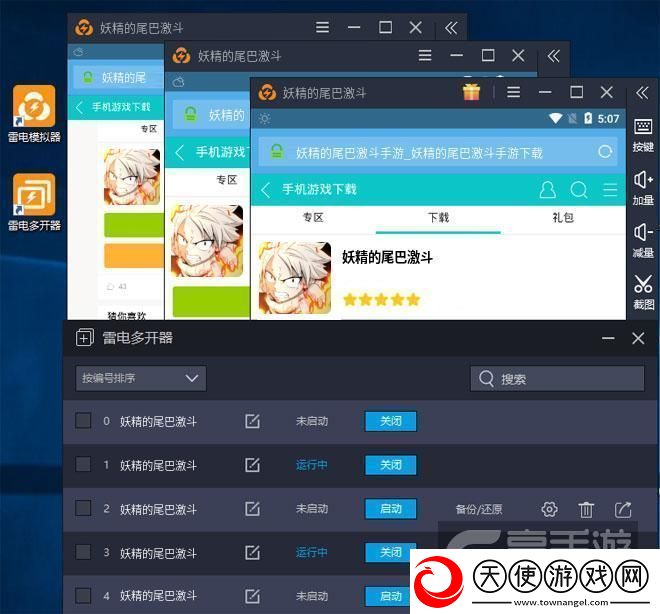The width and height of the screenshot is (660, 614).
Task: Click 关闭 button for instance 0
Action: coord(391,421)
